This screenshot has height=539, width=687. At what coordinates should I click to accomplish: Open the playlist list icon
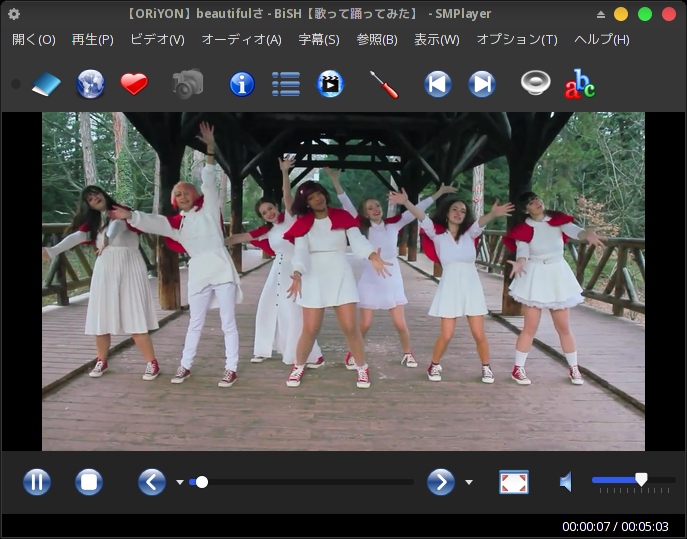point(286,84)
